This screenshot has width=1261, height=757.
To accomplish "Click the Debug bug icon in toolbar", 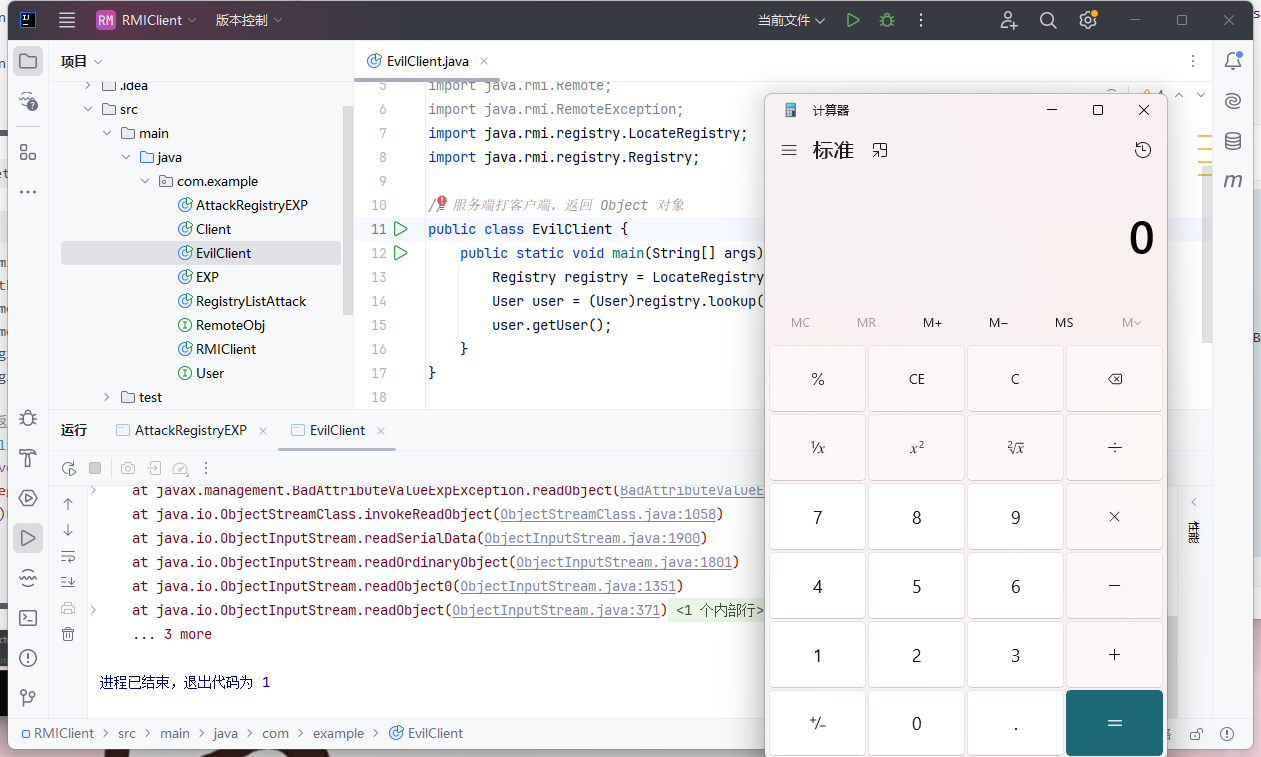I will 886,20.
